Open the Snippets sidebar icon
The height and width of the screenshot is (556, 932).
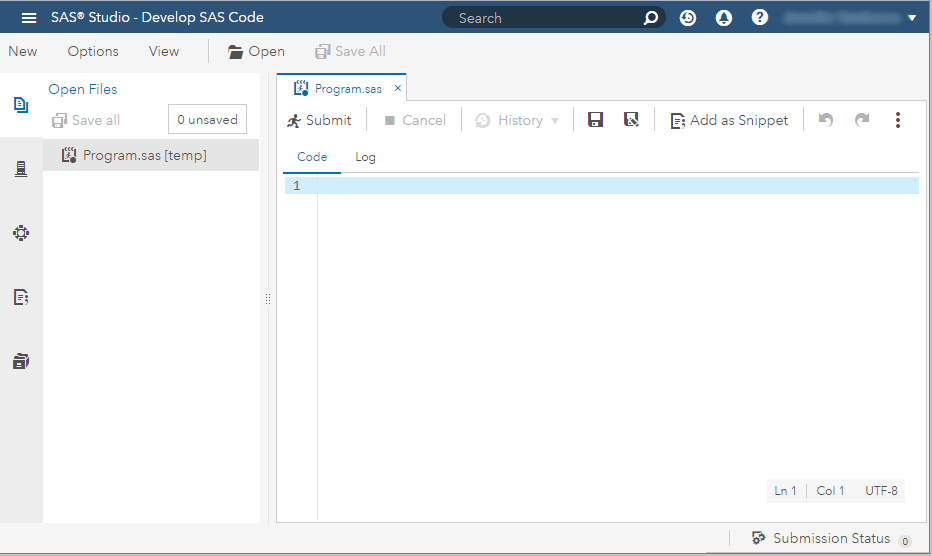click(x=21, y=297)
